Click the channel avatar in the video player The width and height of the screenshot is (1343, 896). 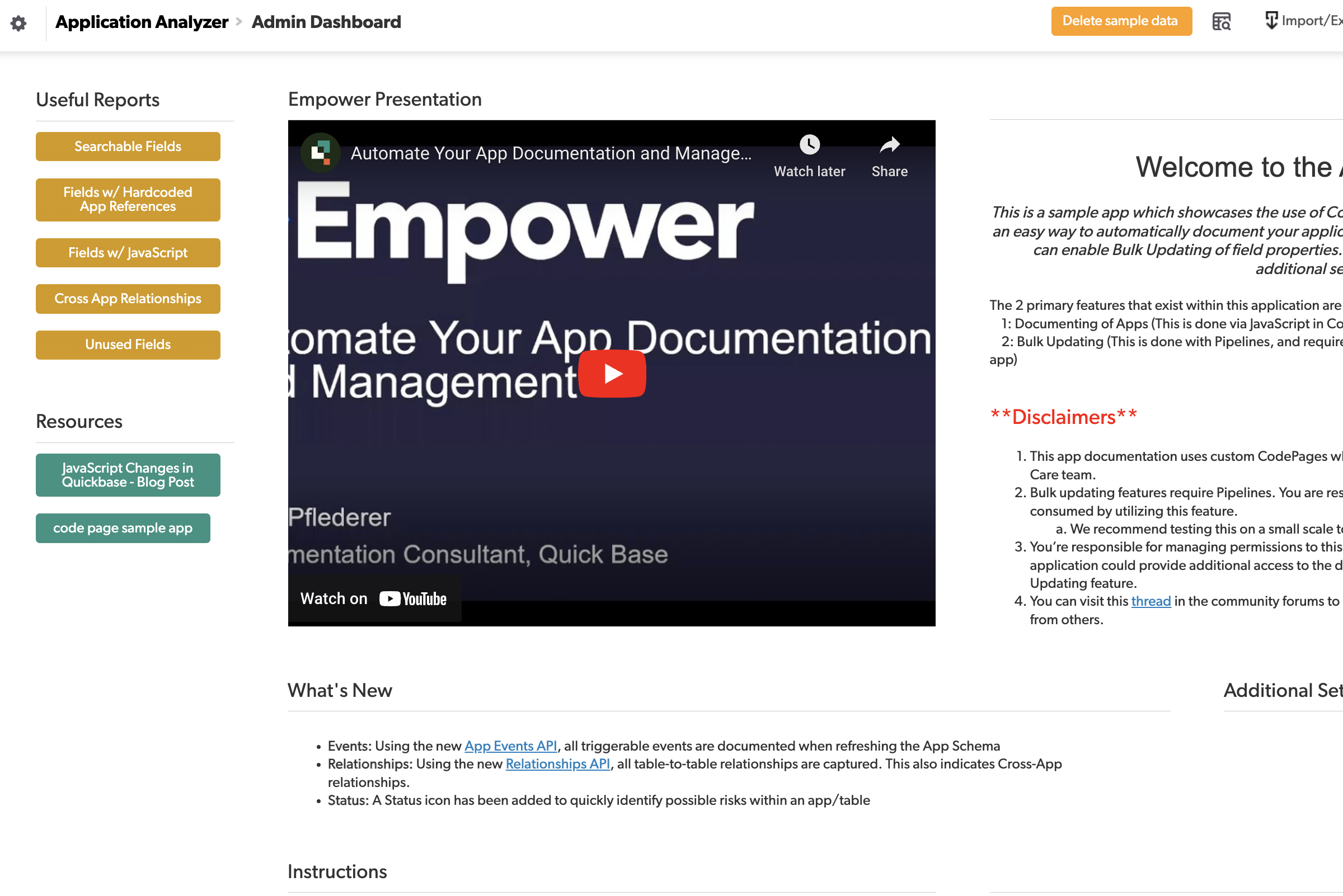pos(322,153)
